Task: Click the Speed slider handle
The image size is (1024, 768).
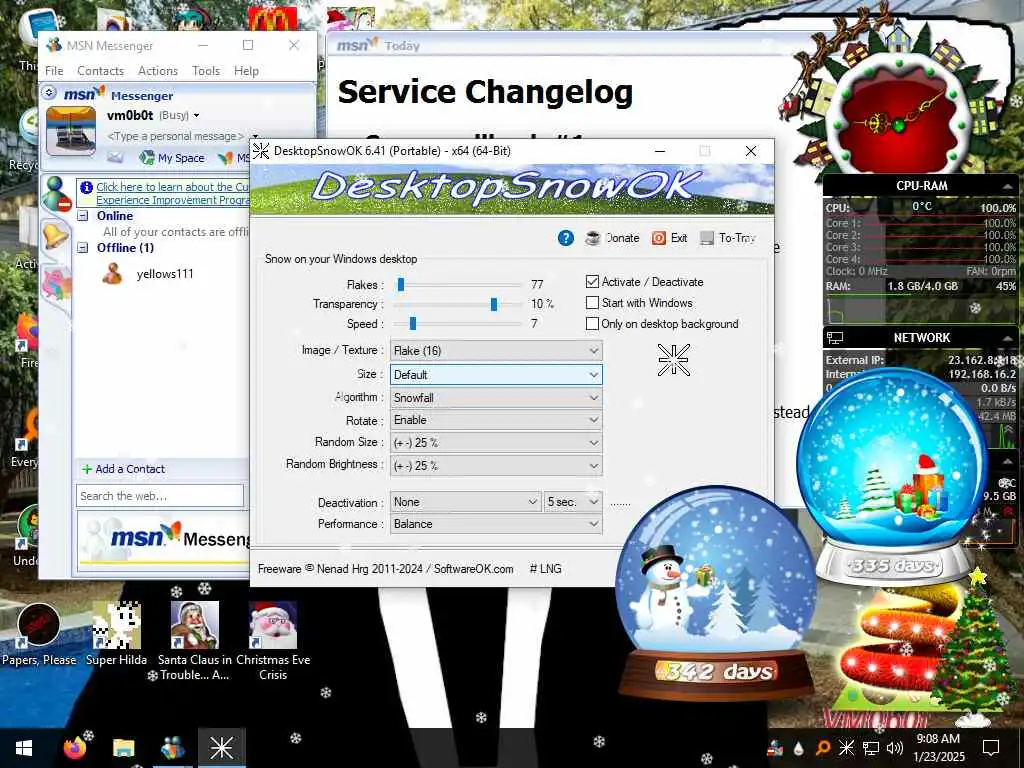Action: [x=413, y=323]
